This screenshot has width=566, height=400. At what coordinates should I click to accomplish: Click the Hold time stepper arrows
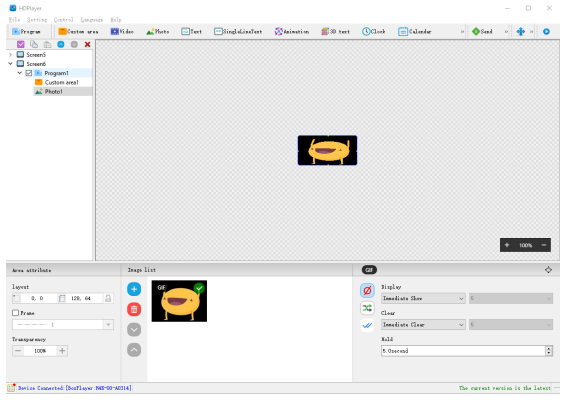pos(549,351)
